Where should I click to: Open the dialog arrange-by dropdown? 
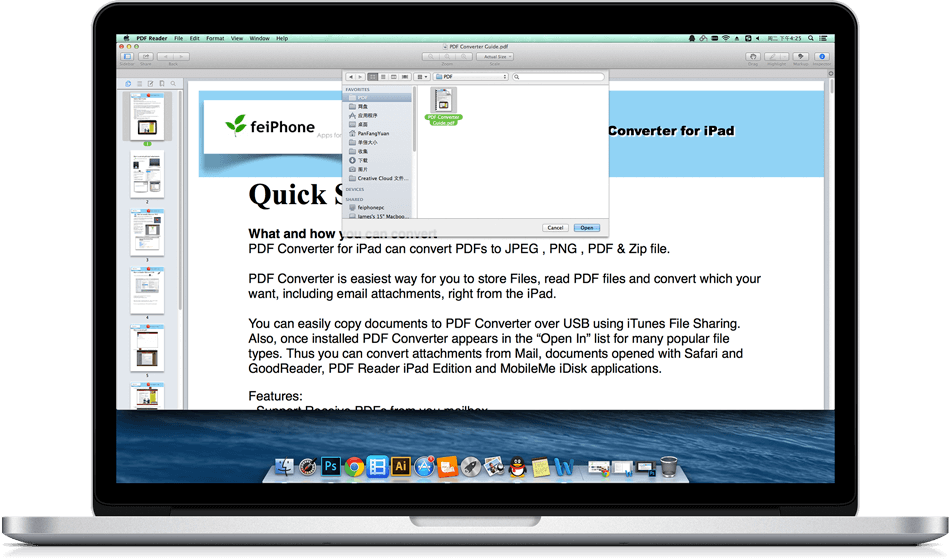point(422,77)
